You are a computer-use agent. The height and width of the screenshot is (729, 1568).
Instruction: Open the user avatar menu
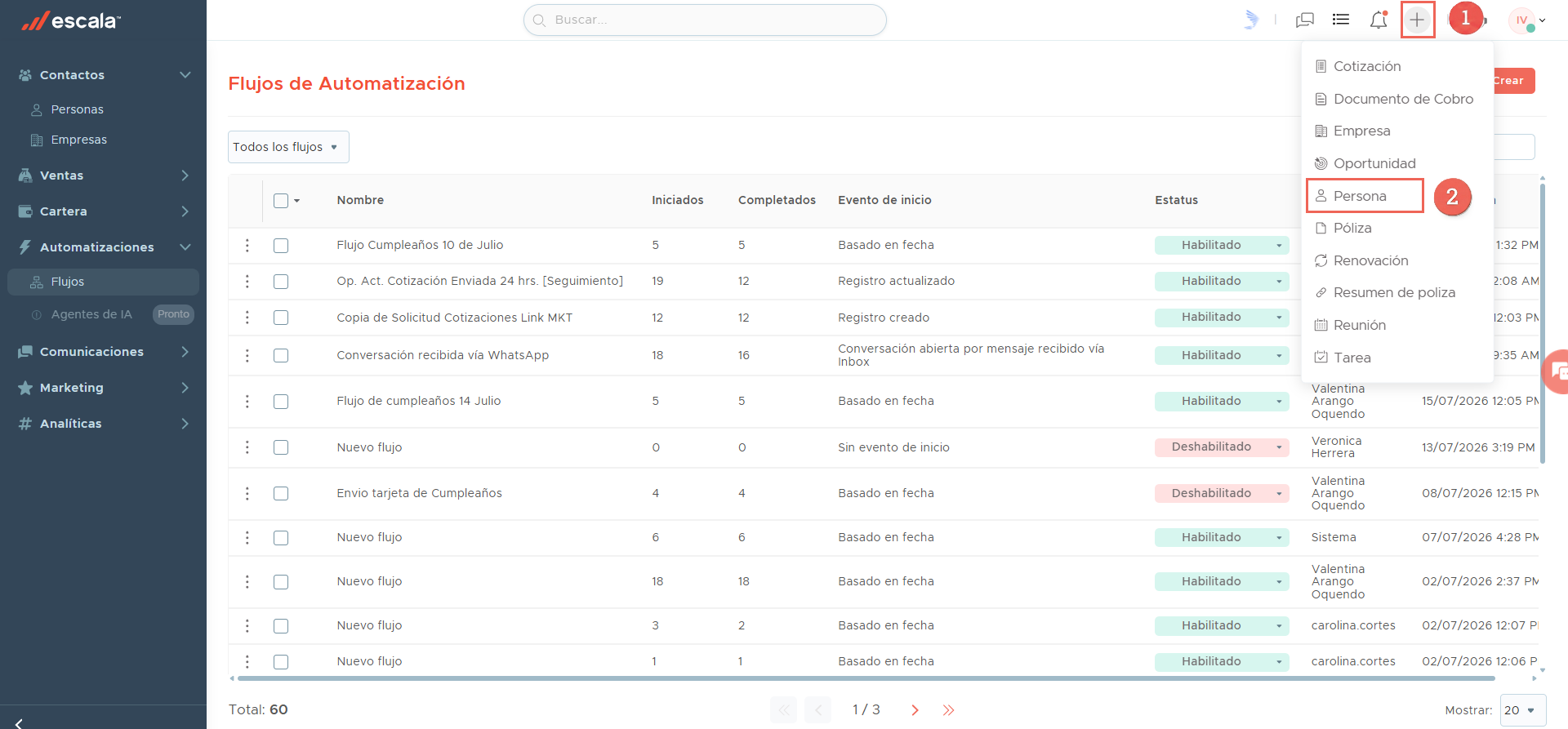(x=1526, y=20)
